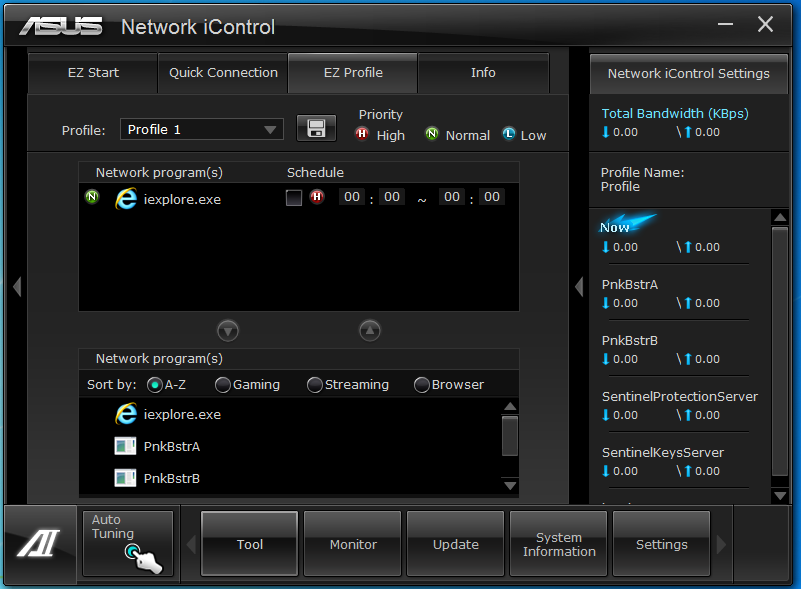Click the PnkBstrB program icon
This screenshot has width=801, height=589.
pos(125,478)
